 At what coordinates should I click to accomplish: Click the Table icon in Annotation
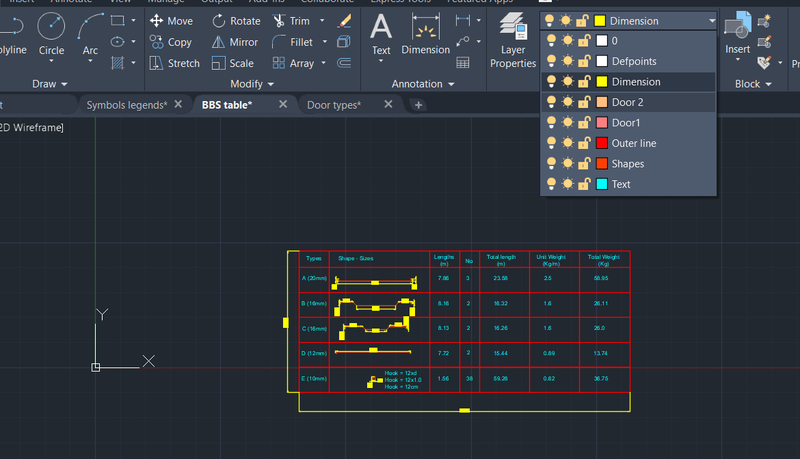[463, 63]
